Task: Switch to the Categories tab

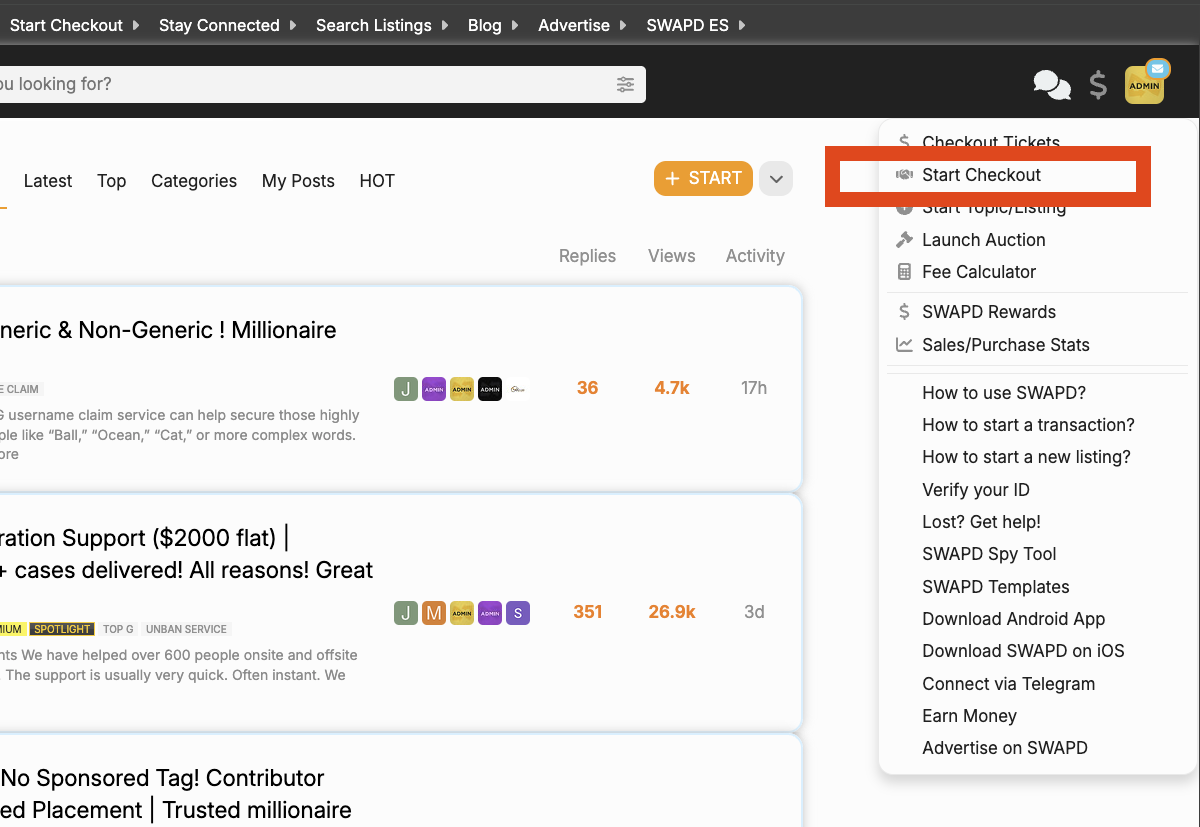Action: click(x=194, y=181)
